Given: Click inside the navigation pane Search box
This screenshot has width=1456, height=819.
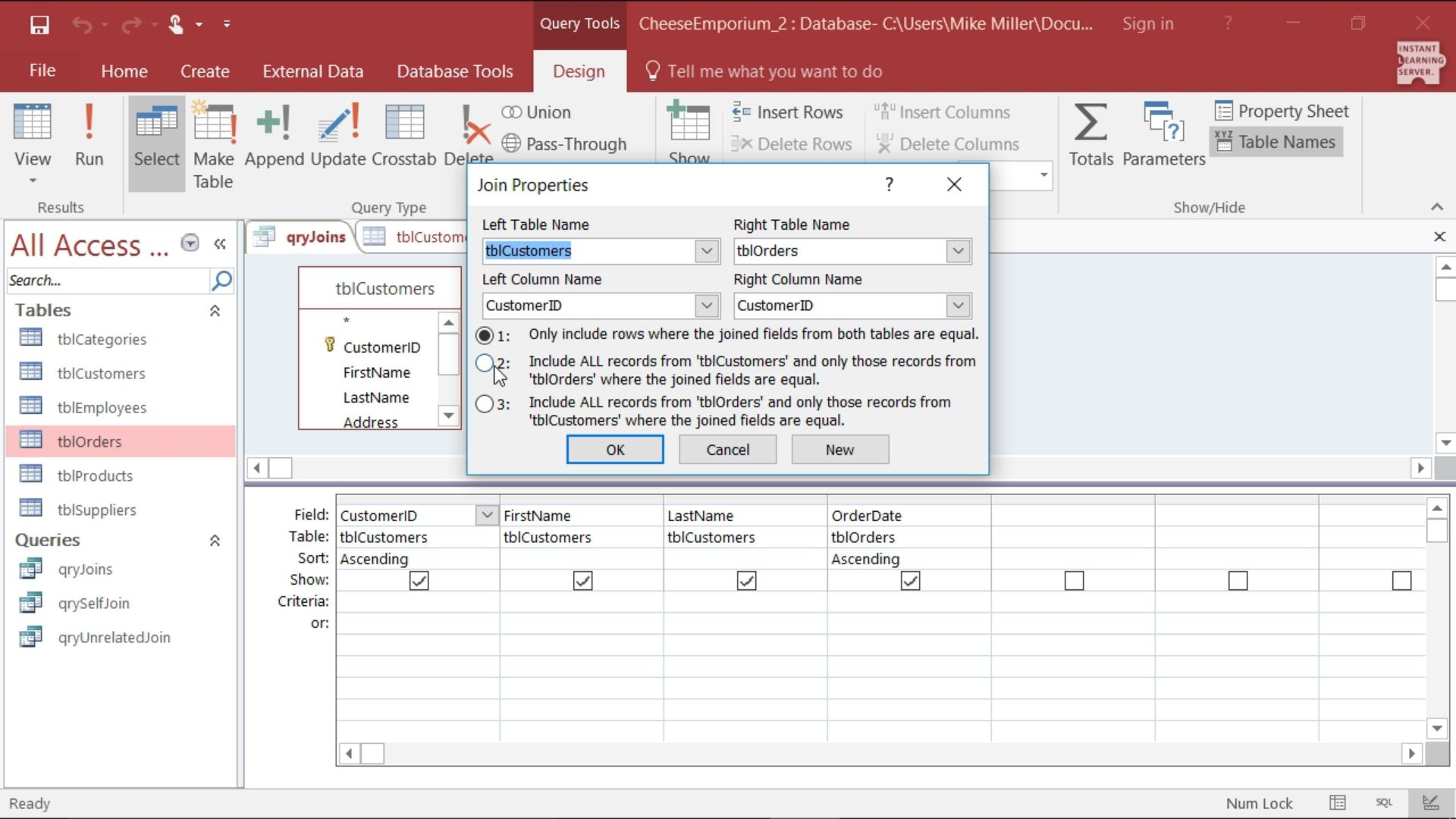Looking at the screenshot, I should click(106, 280).
